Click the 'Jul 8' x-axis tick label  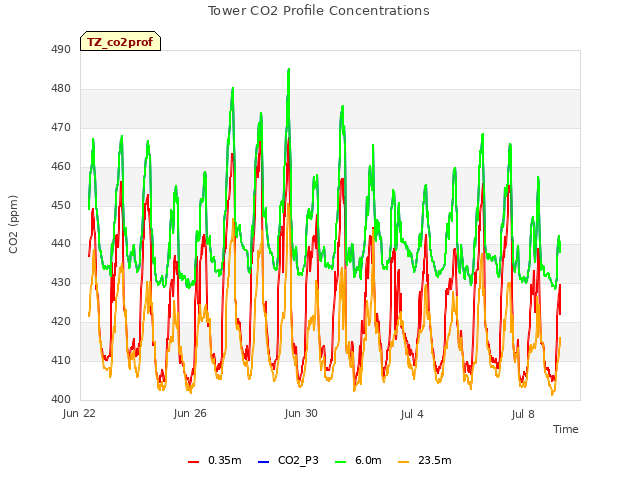(x=523, y=414)
